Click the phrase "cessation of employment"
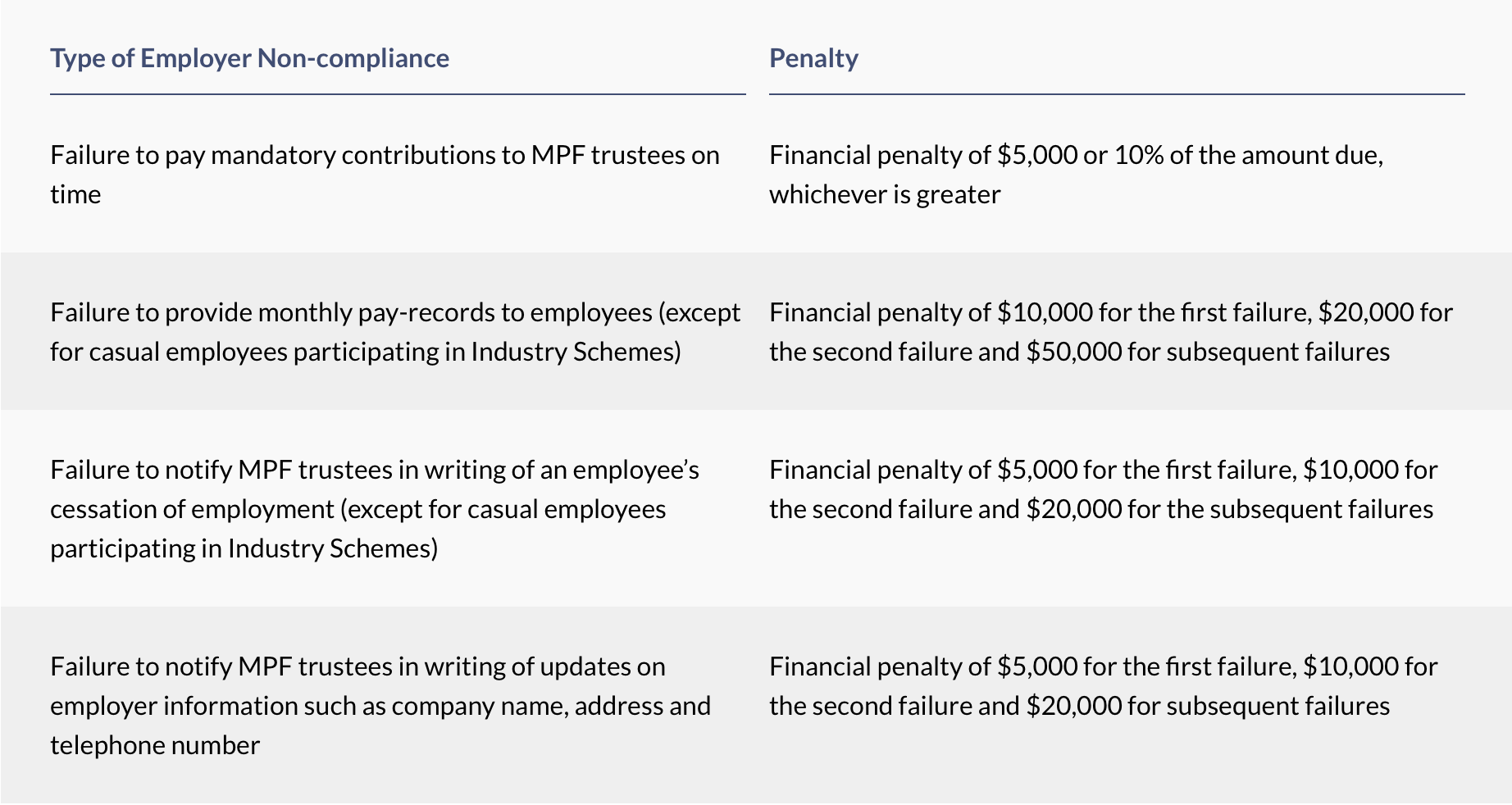1512x805 pixels. point(191,509)
